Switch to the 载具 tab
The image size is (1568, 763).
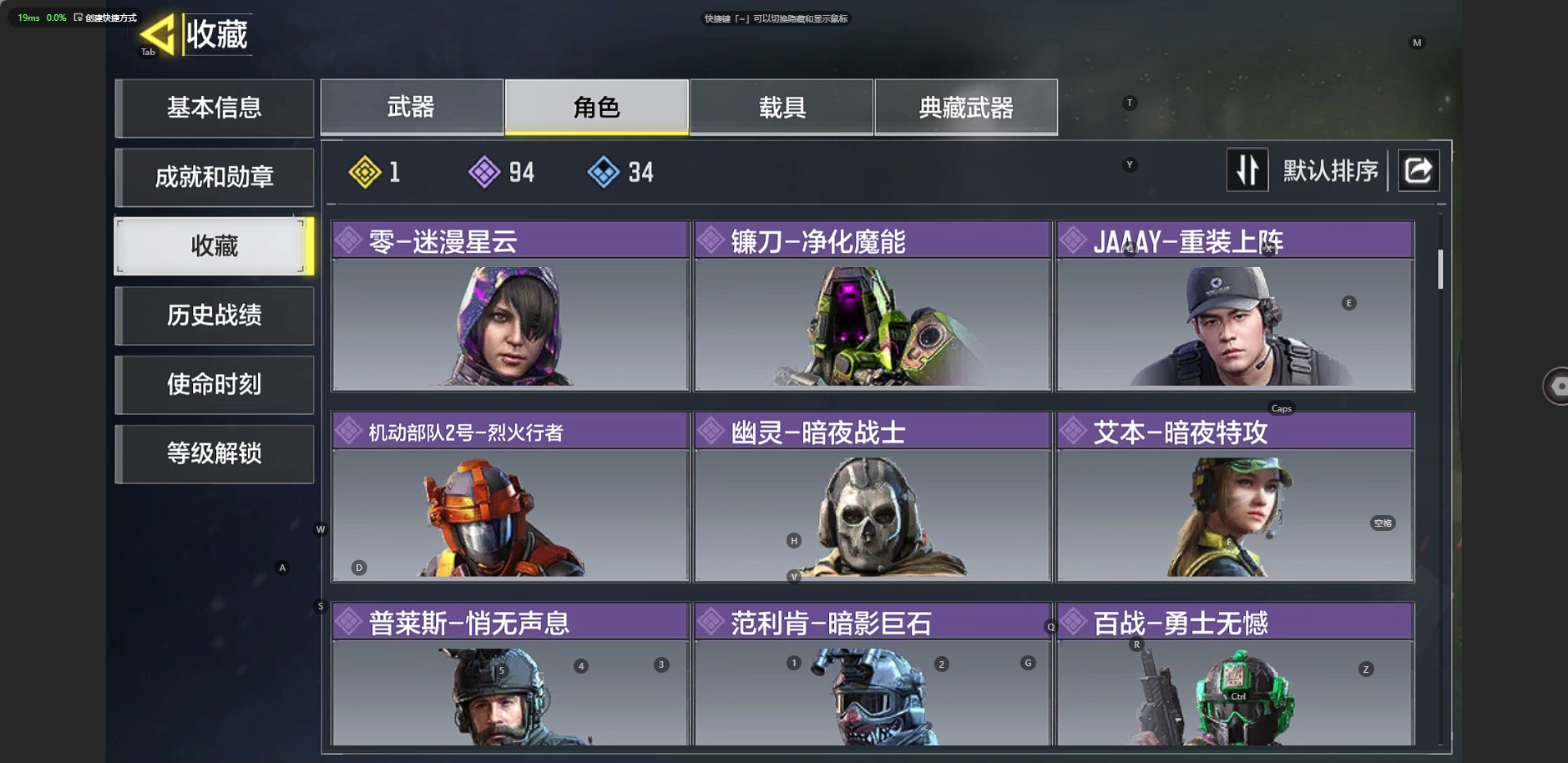[781, 107]
